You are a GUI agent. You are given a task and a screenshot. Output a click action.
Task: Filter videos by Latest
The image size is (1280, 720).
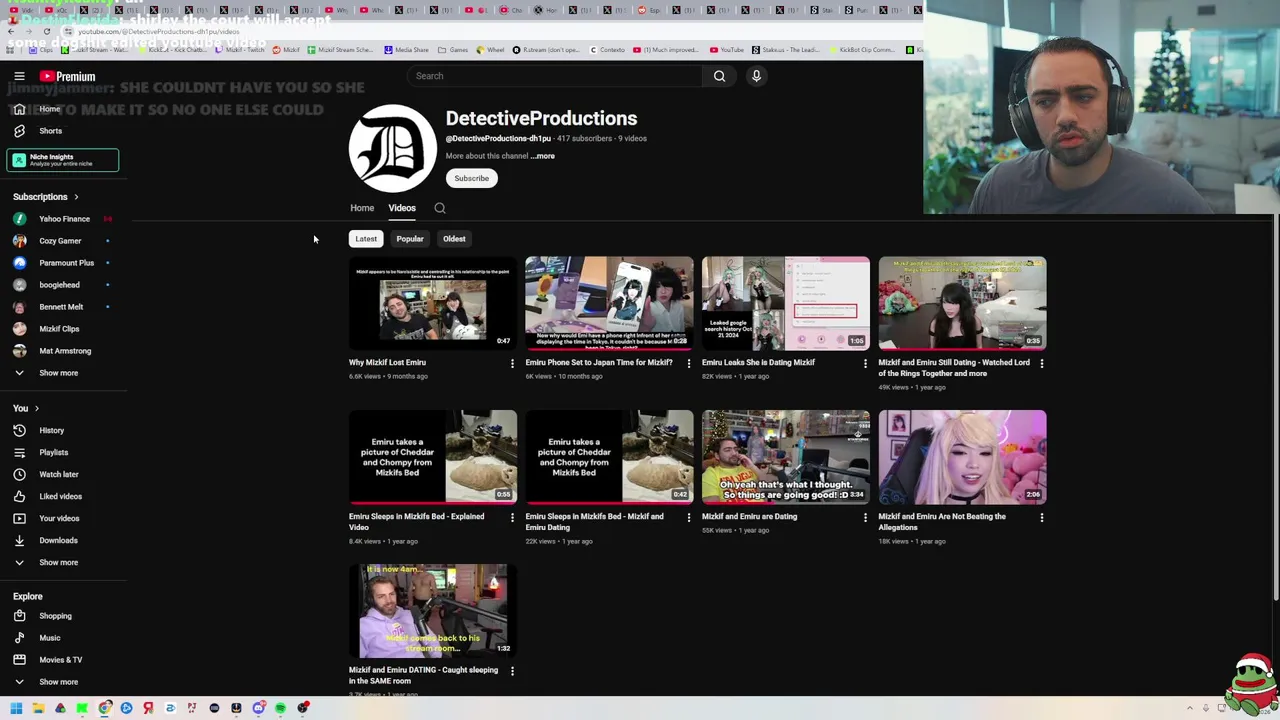click(366, 239)
